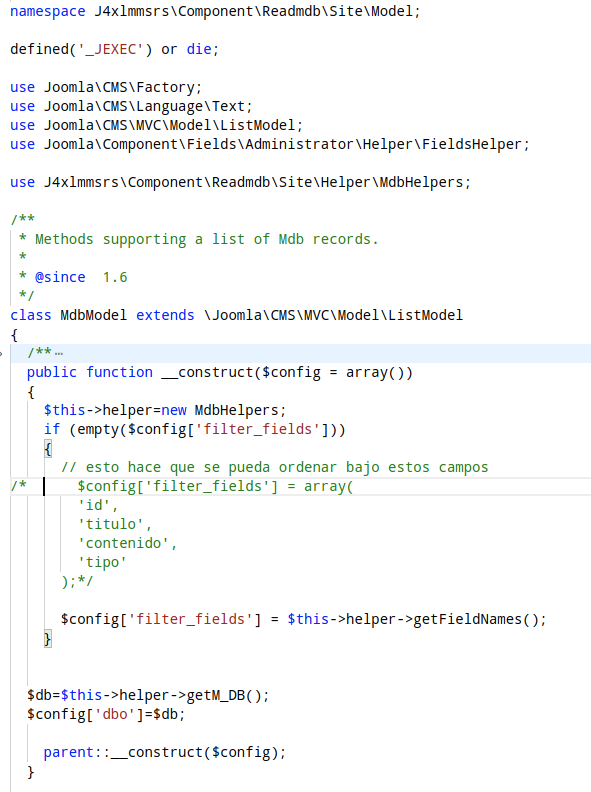Expand the folded /** docblock ellipsis
The image size is (591, 792).
[59, 353]
